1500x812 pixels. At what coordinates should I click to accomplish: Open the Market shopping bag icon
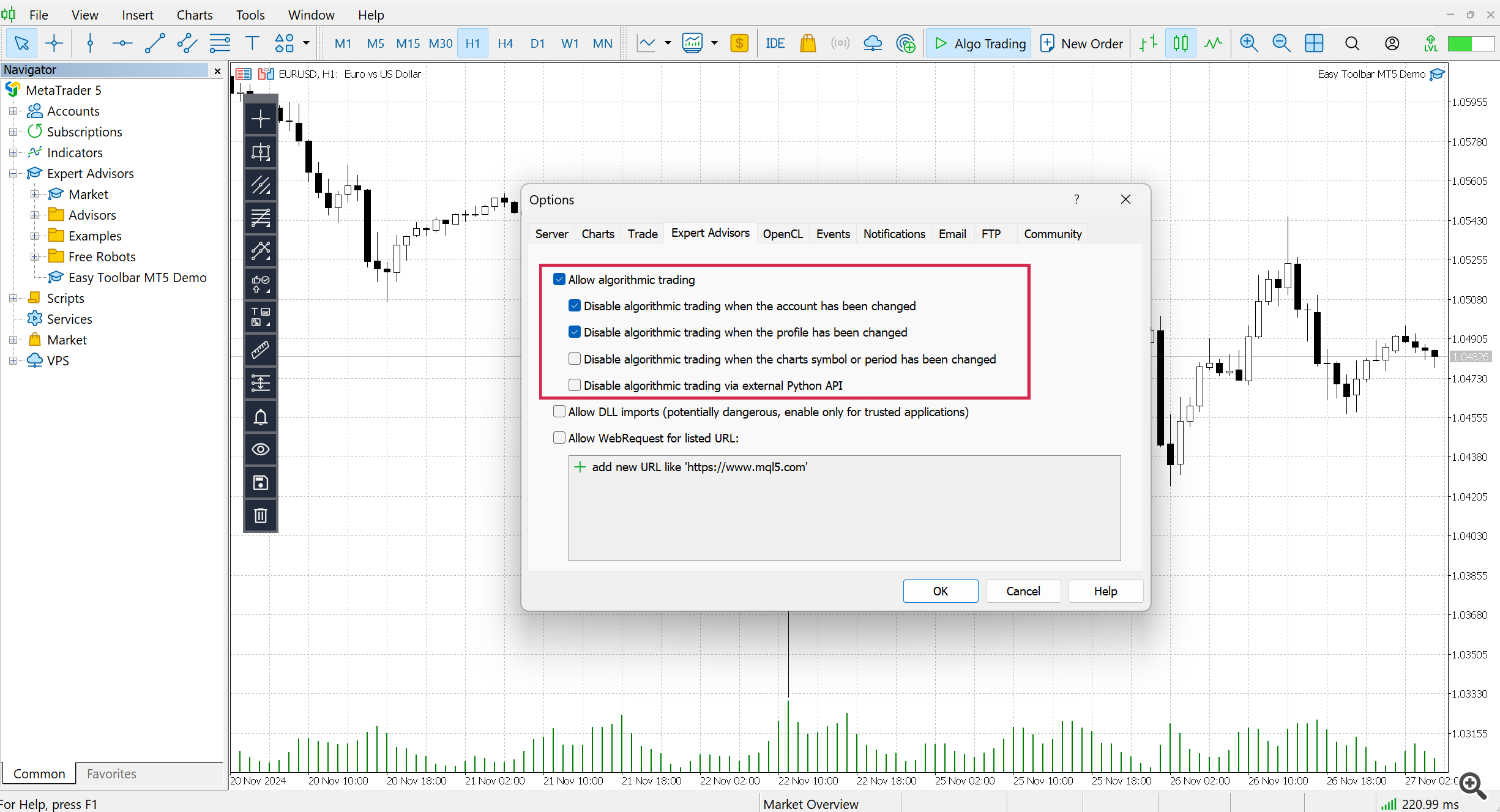[x=808, y=43]
